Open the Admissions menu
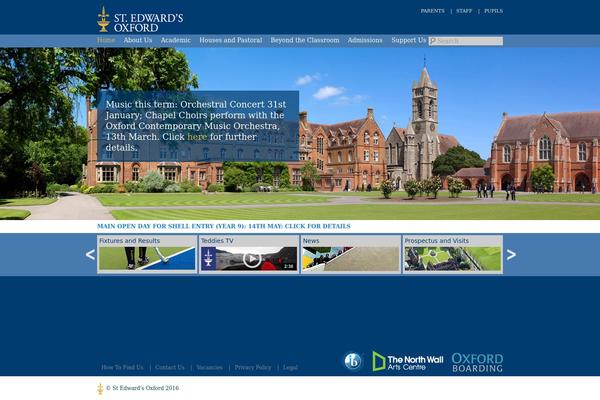Image resolution: width=600 pixels, height=400 pixels. [x=365, y=40]
